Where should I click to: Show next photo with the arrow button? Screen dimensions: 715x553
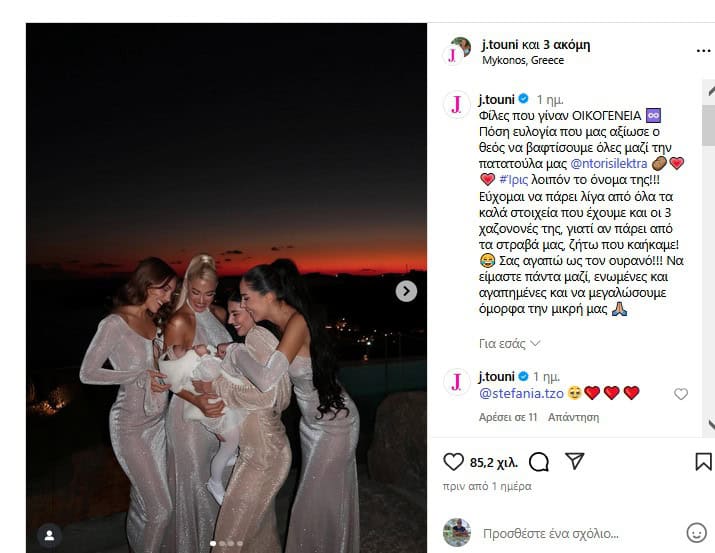coord(406,291)
